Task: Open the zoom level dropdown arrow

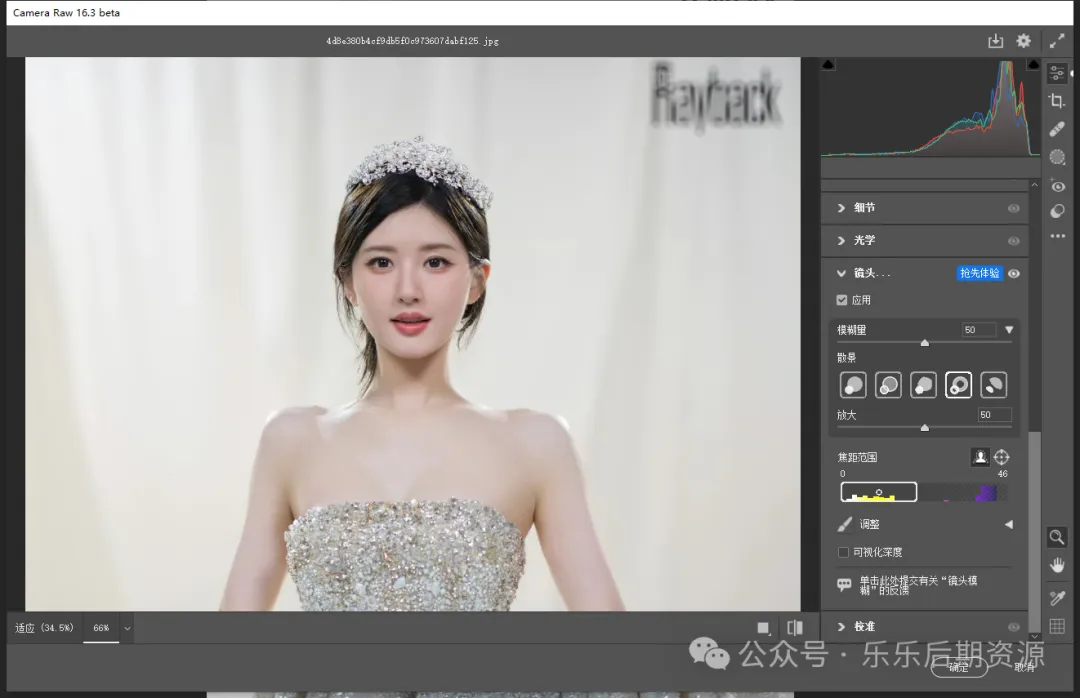Action: pos(127,628)
